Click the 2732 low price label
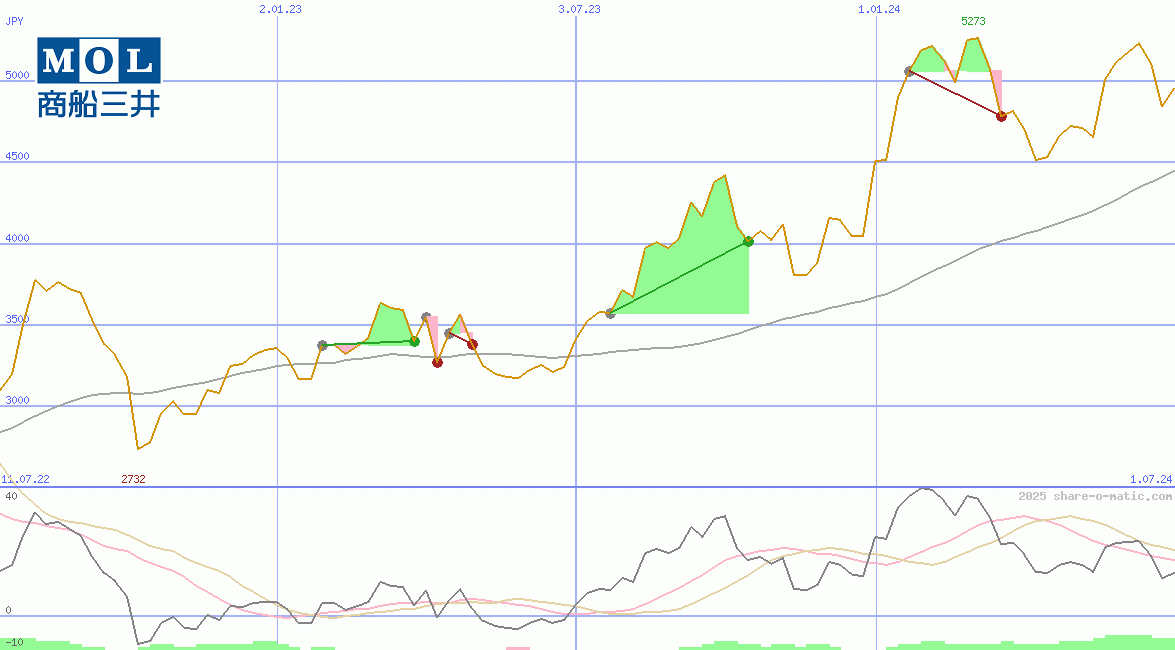This screenshot has height=650, width=1175. coord(133,479)
